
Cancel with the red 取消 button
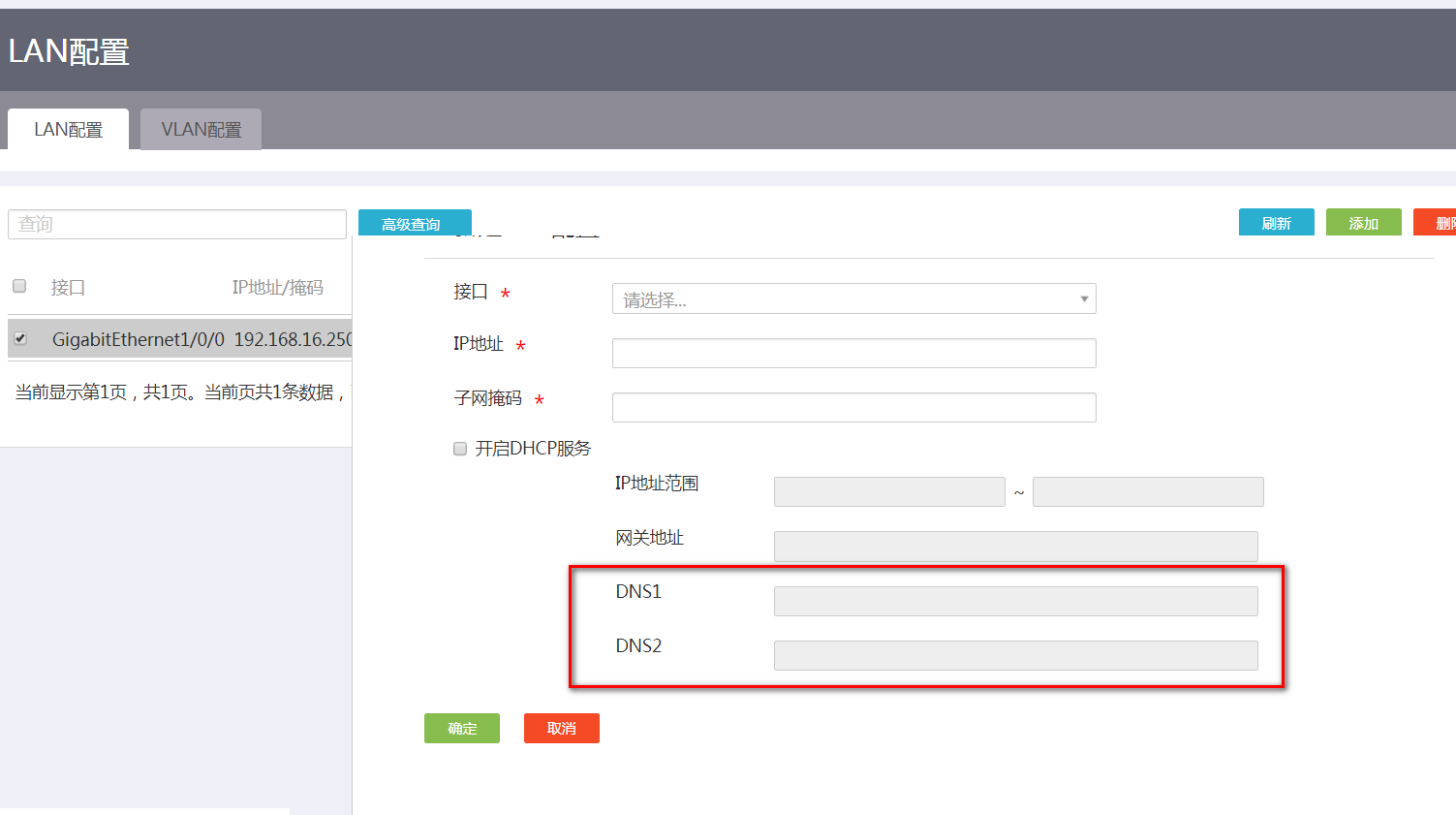(562, 728)
